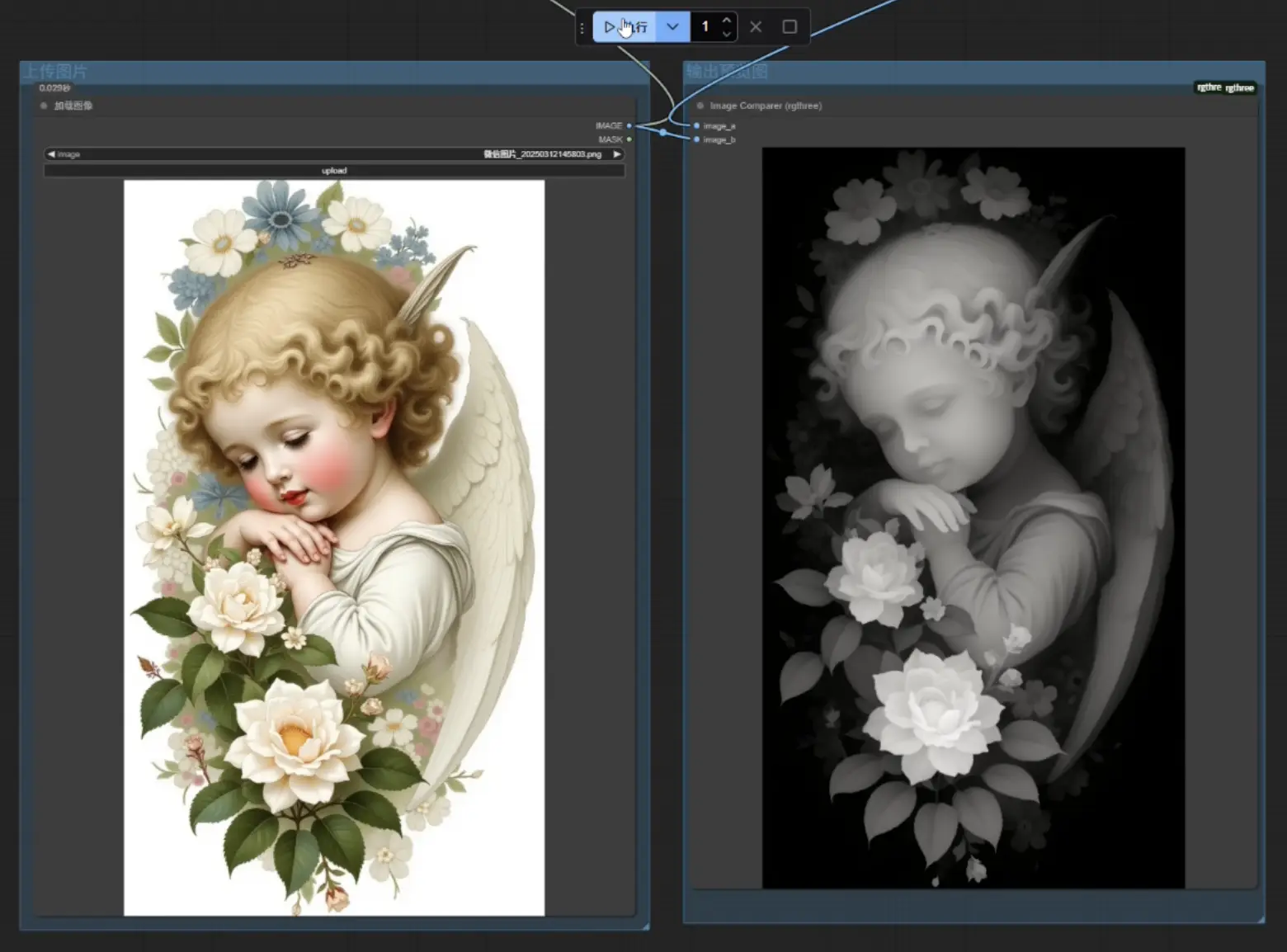Click the colored angel image preview
The image size is (1287, 952).
(x=333, y=548)
